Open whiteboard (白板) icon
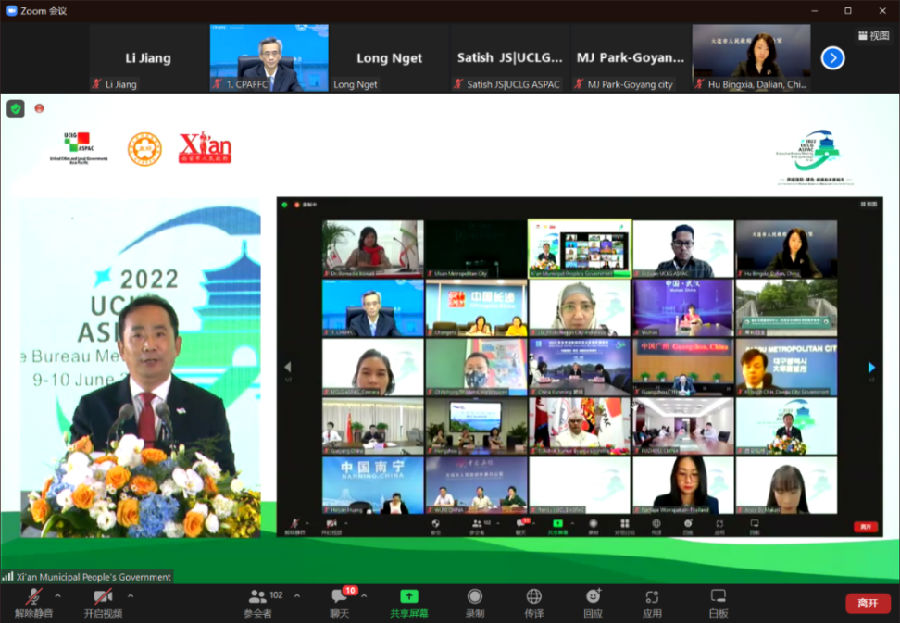 pyautogui.click(x=718, y=602)
